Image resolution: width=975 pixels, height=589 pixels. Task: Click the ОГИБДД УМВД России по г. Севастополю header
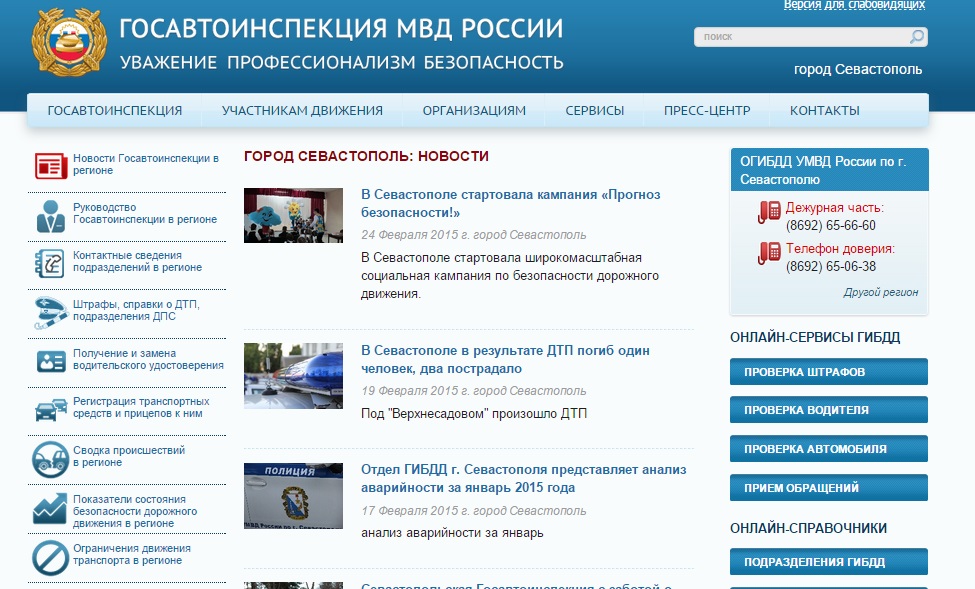pos(829,170)
